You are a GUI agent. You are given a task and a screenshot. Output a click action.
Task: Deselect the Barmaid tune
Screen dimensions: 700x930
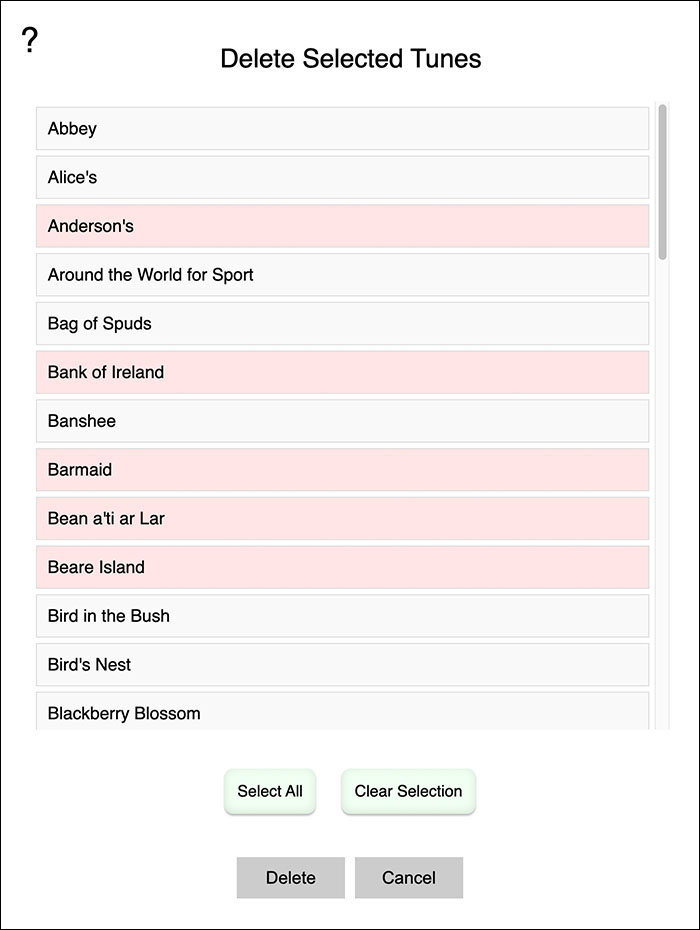(342, 470)
